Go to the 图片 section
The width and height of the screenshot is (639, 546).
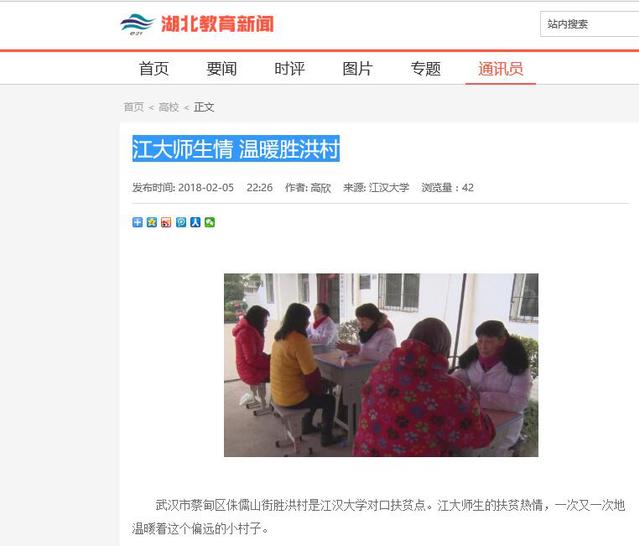(x=357, y=68)
